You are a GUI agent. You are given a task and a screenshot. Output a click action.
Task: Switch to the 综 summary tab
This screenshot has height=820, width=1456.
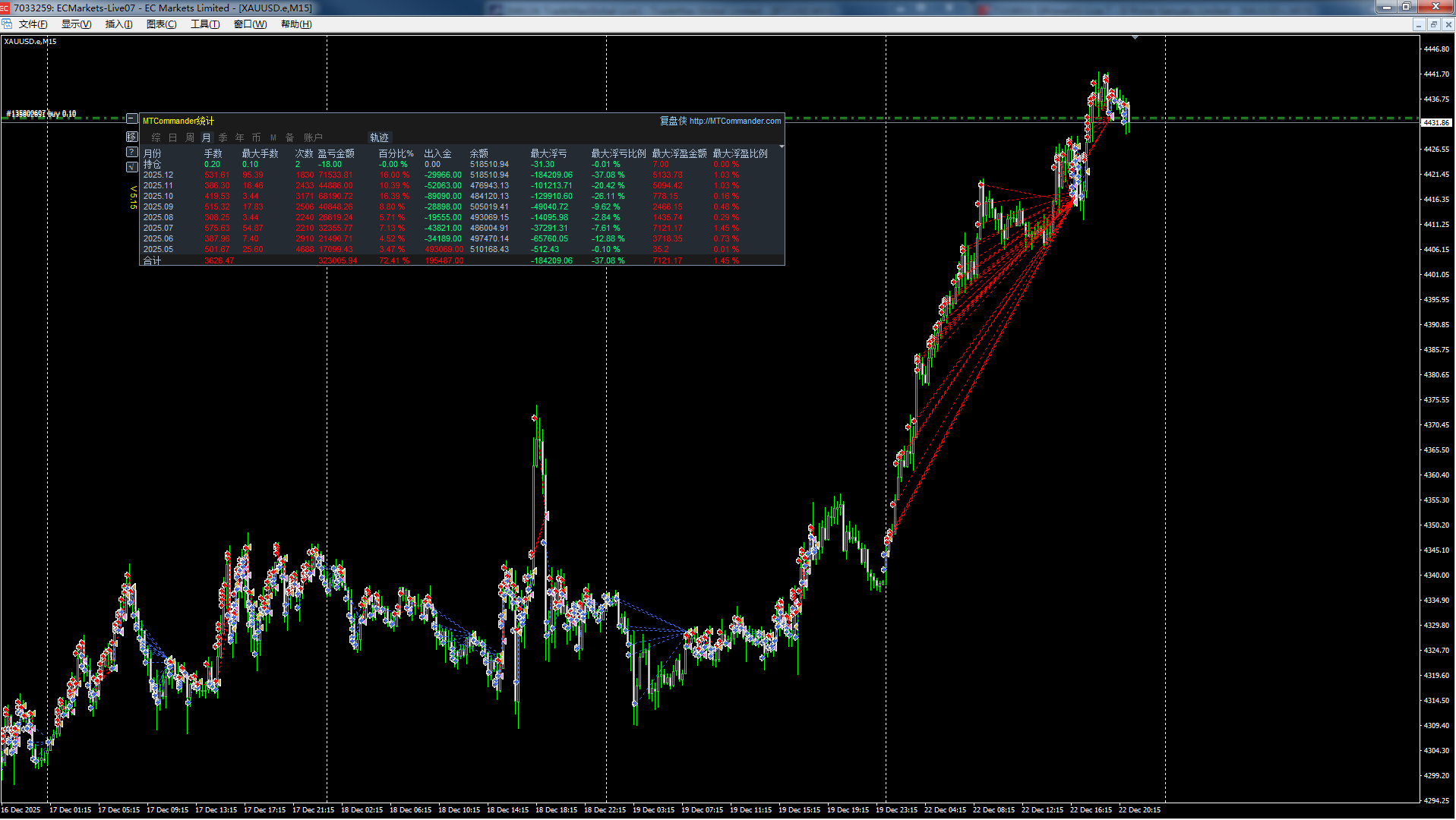tap(156, 137)
